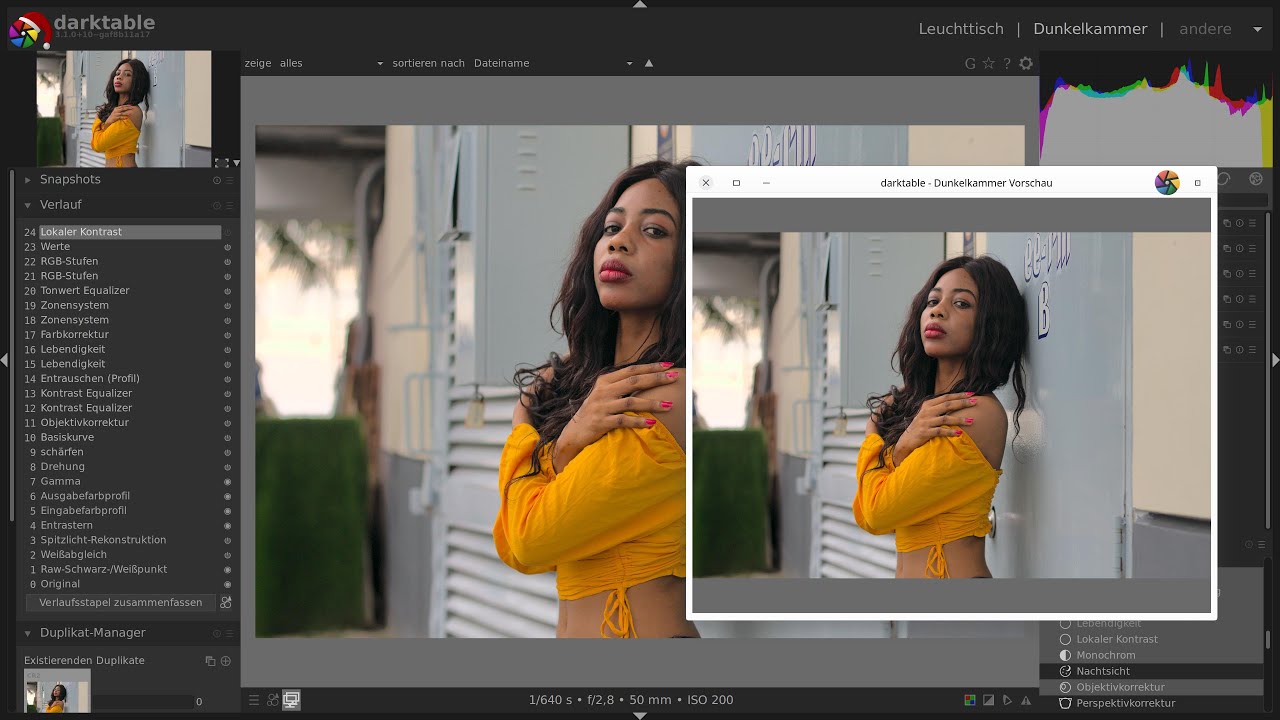Click the G grouping icon in top toolbar
The image size is (1280, 720).
pos(970,63)
